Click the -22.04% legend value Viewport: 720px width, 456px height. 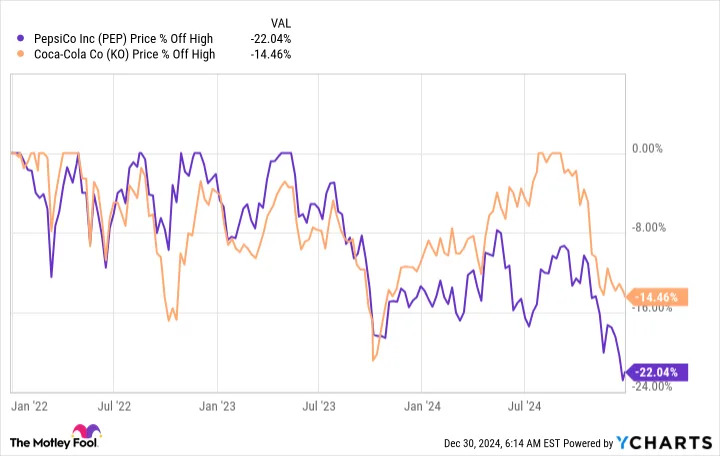271,39
